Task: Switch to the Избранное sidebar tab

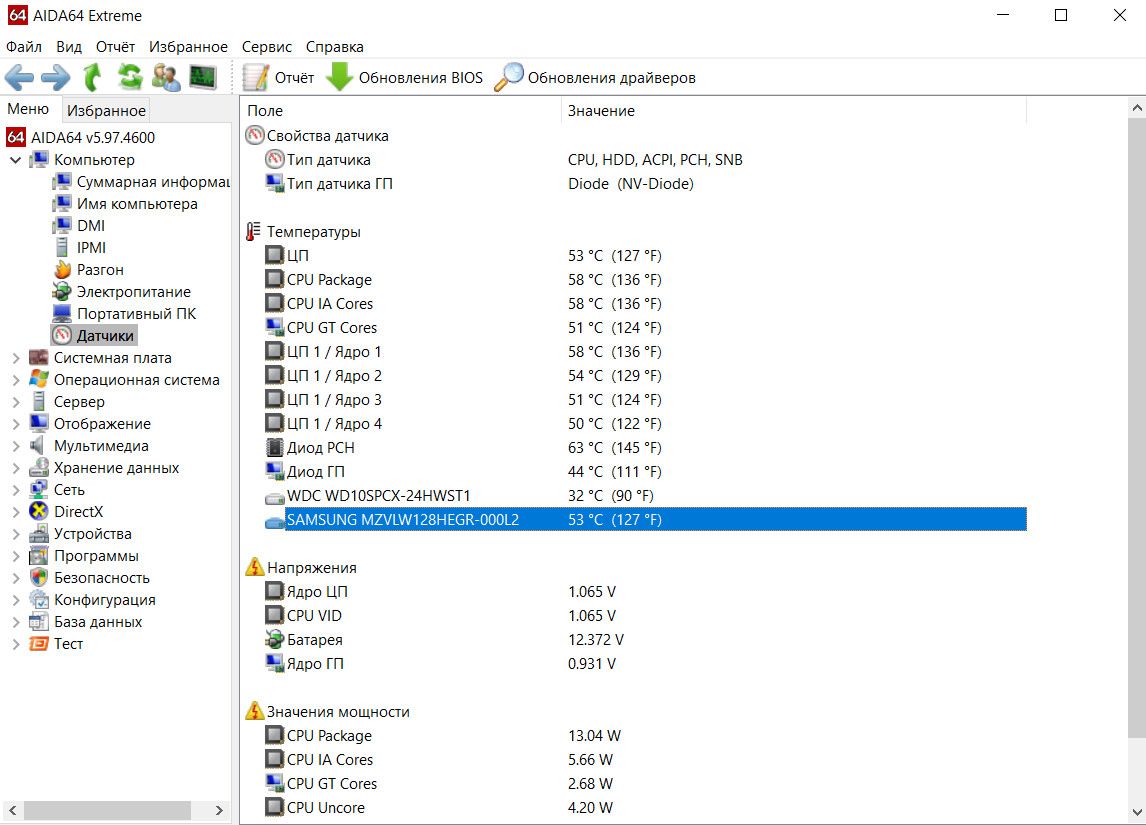Action: pyautogui.click(x=106, y=110)
